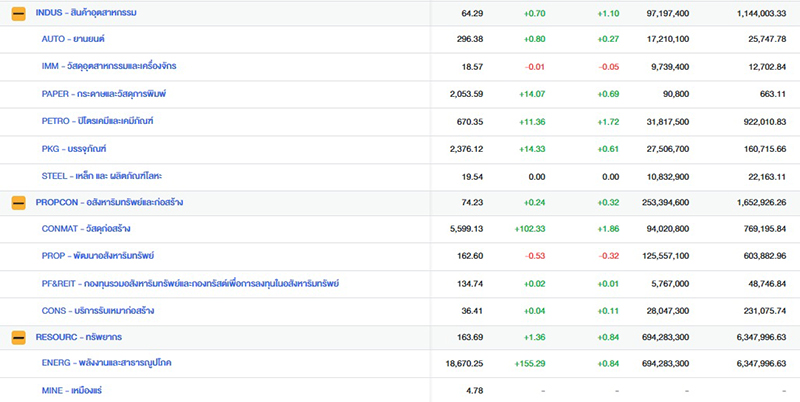The image size is (800, 402).
Task: Open the INDUS industry group link
Action: click(x=86, y=12)
